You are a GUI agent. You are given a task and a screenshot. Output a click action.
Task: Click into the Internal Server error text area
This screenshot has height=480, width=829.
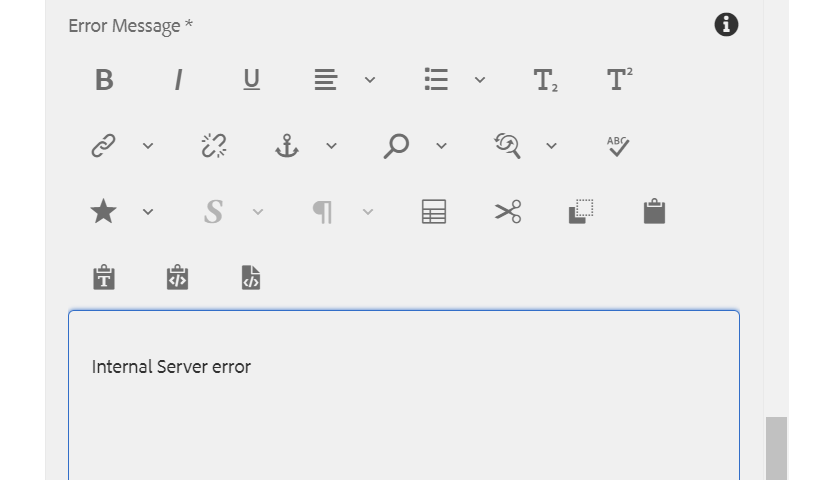point(404,395)
